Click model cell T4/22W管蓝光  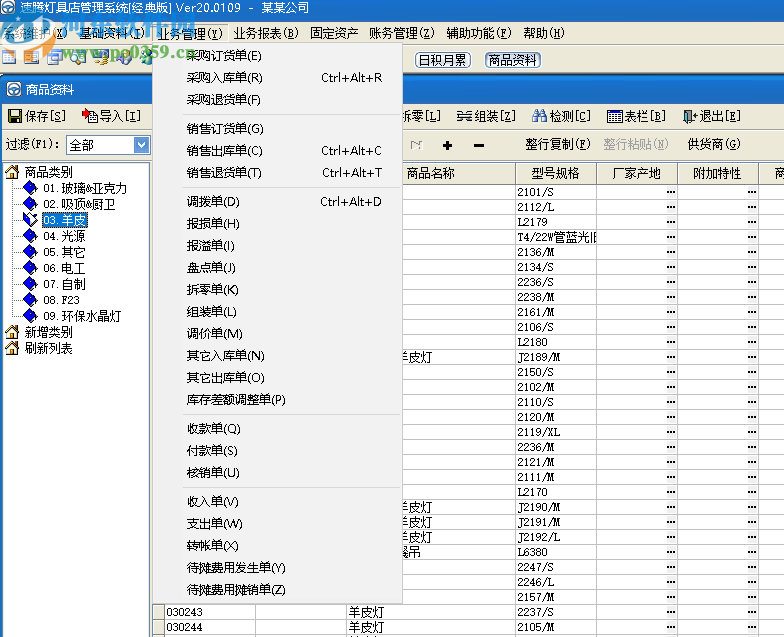coord(556,237)
